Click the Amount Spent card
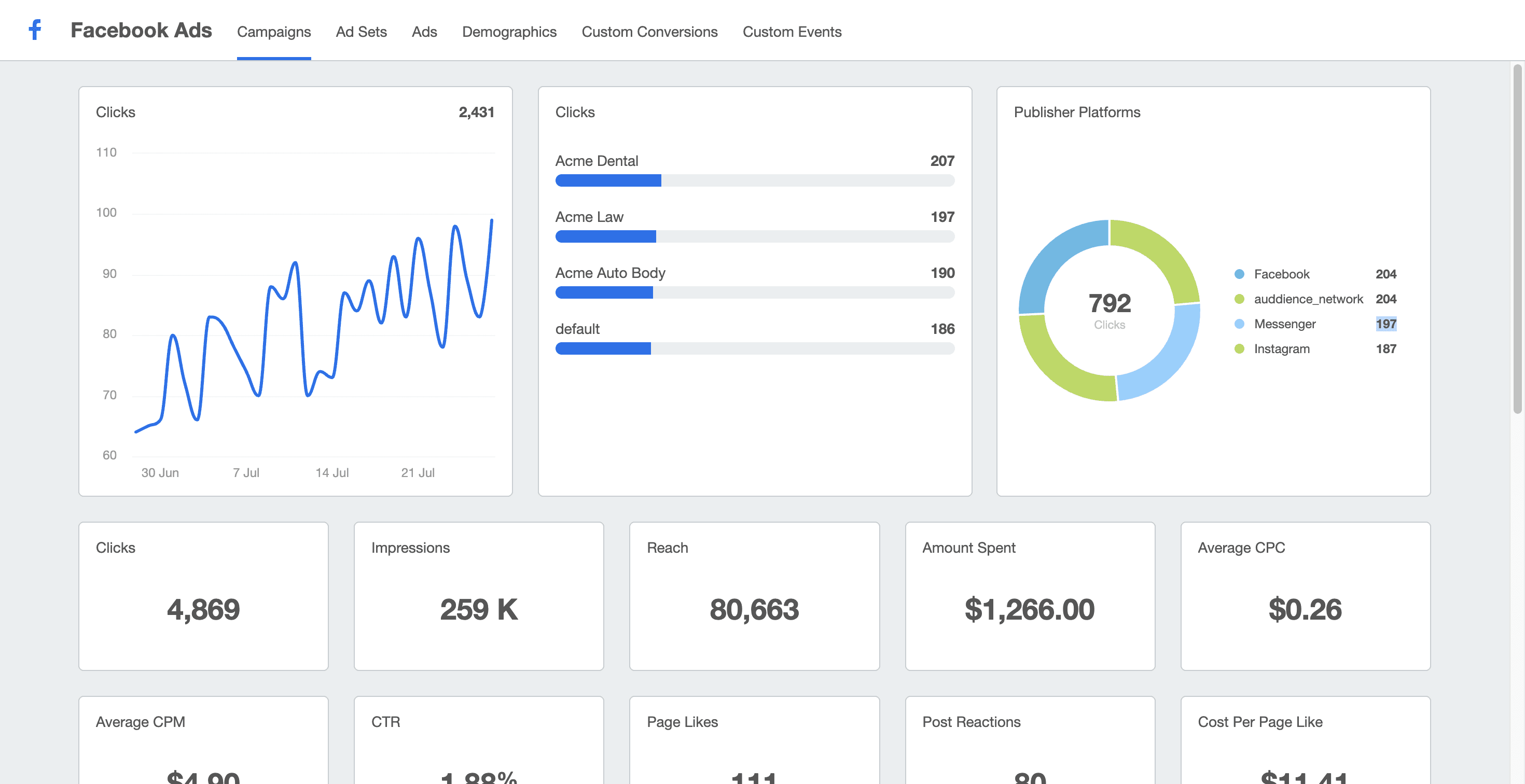 coord(1030,596)
